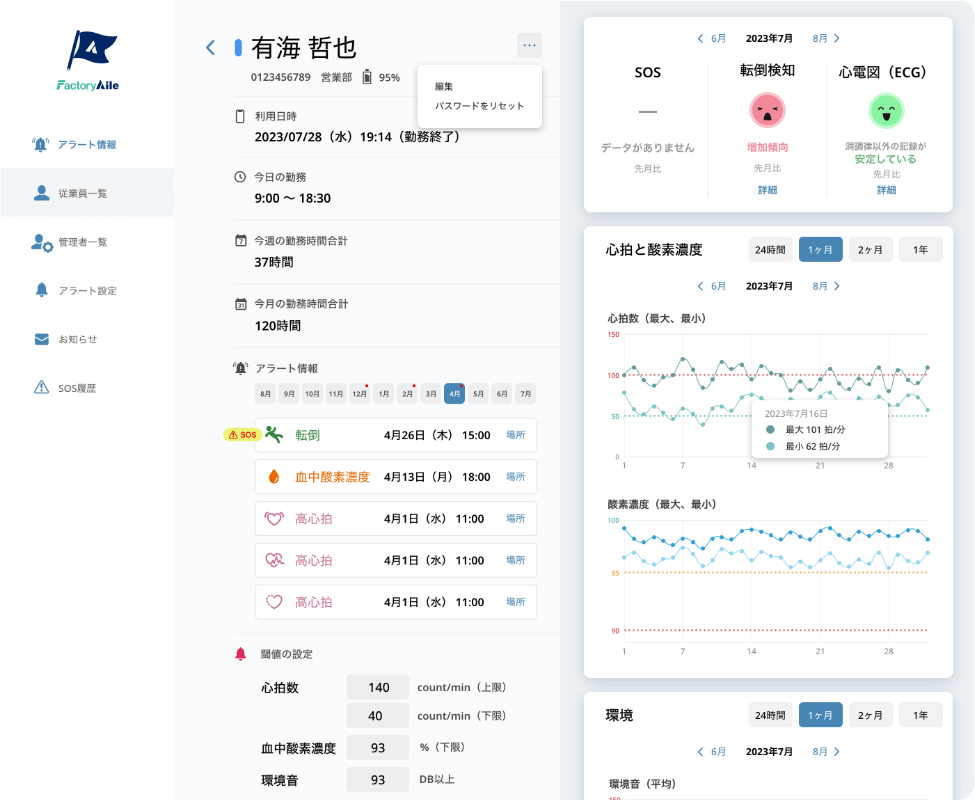This screenshot has width=975, height=800.
Task: Choose 編集 from the popup menu
Action: point(444,86)
